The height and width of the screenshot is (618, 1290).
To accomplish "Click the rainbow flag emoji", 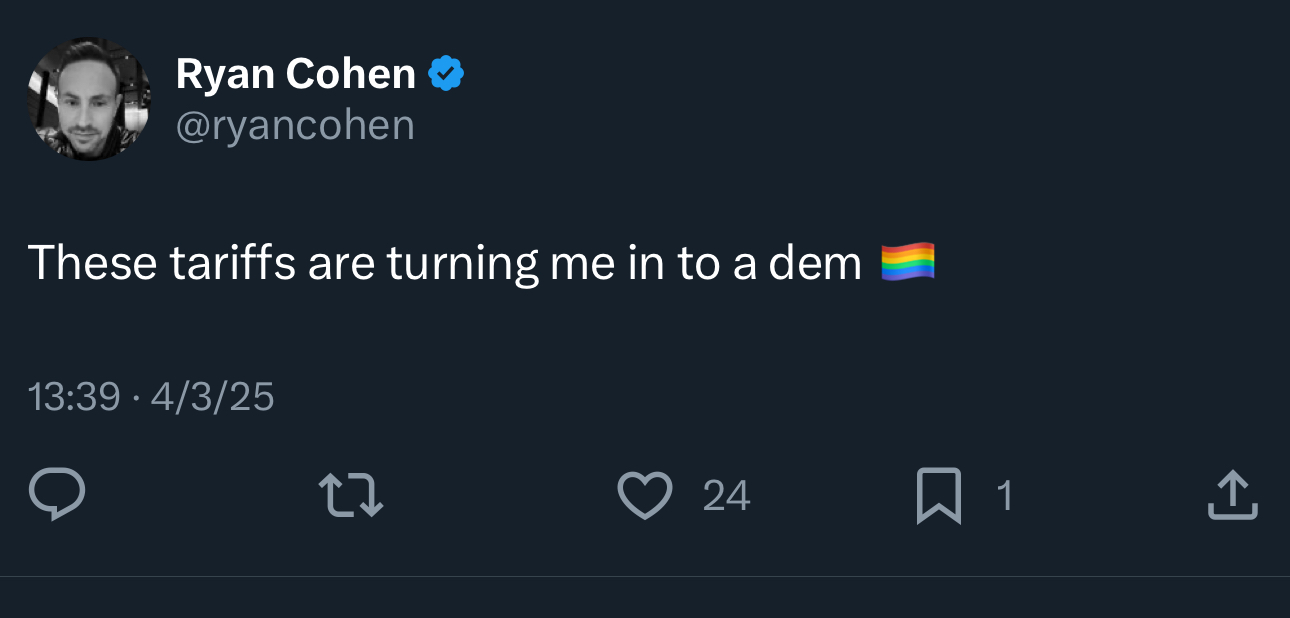I will 908,262.
